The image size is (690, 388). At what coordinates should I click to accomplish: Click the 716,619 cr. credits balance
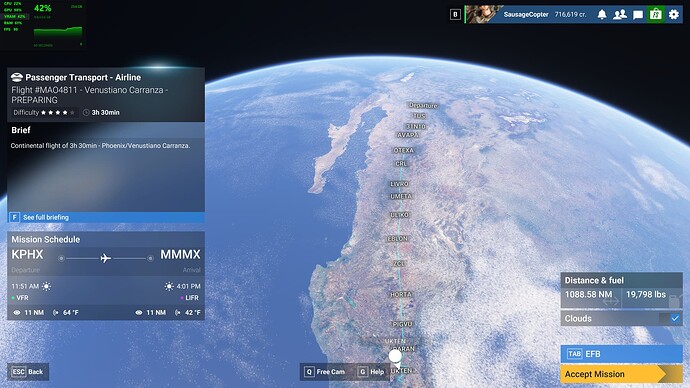[570, 15]
